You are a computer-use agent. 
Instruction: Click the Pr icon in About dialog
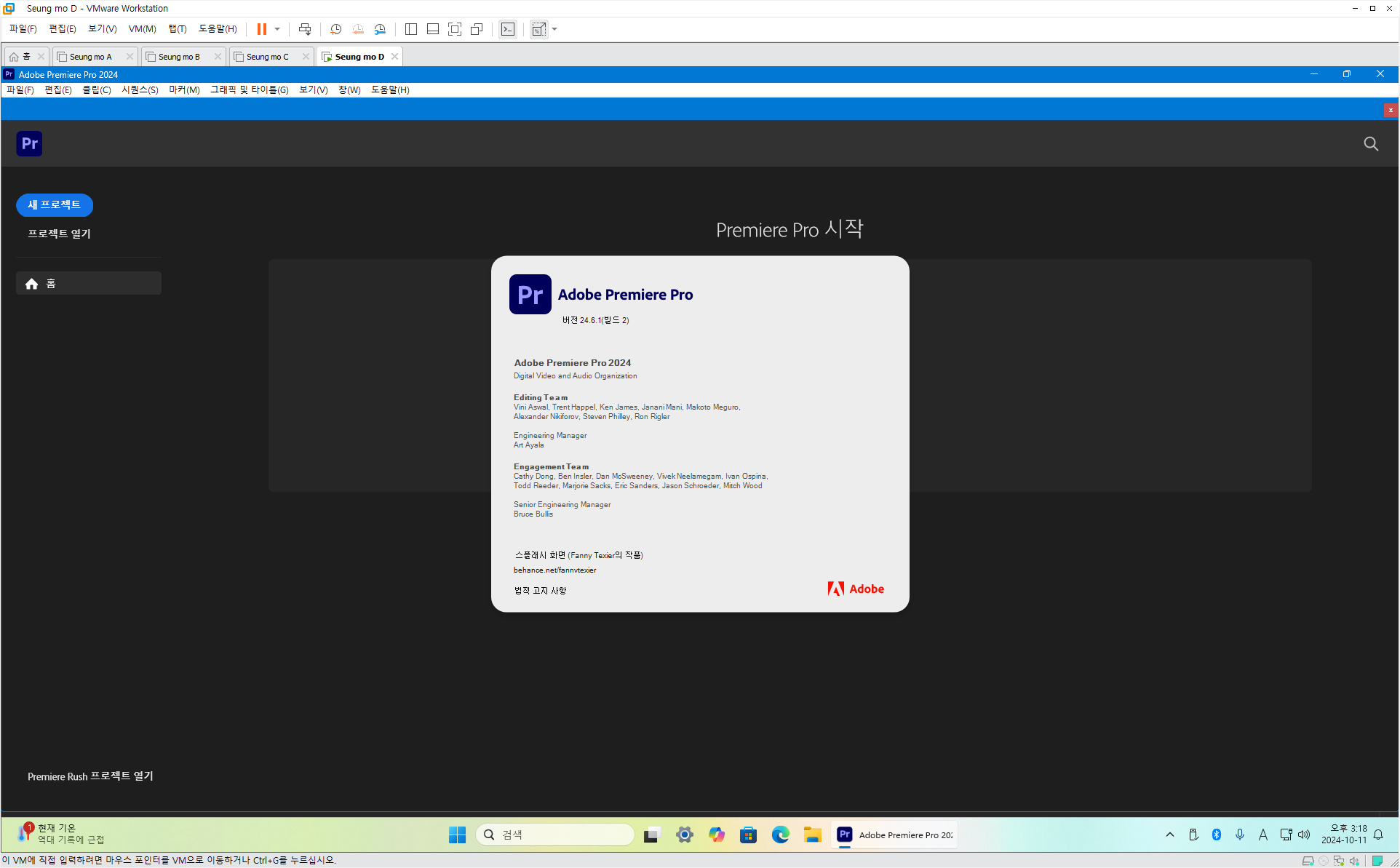(x=530, y=294)
